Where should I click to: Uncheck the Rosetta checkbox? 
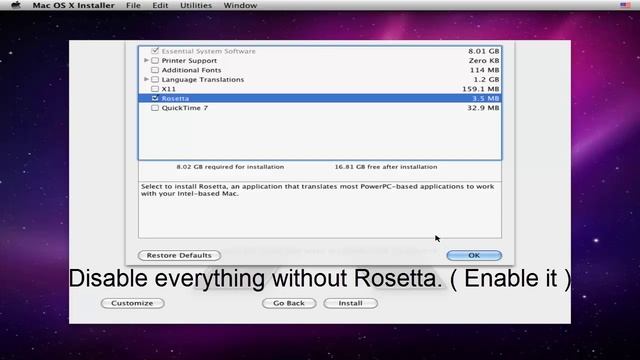155,98
